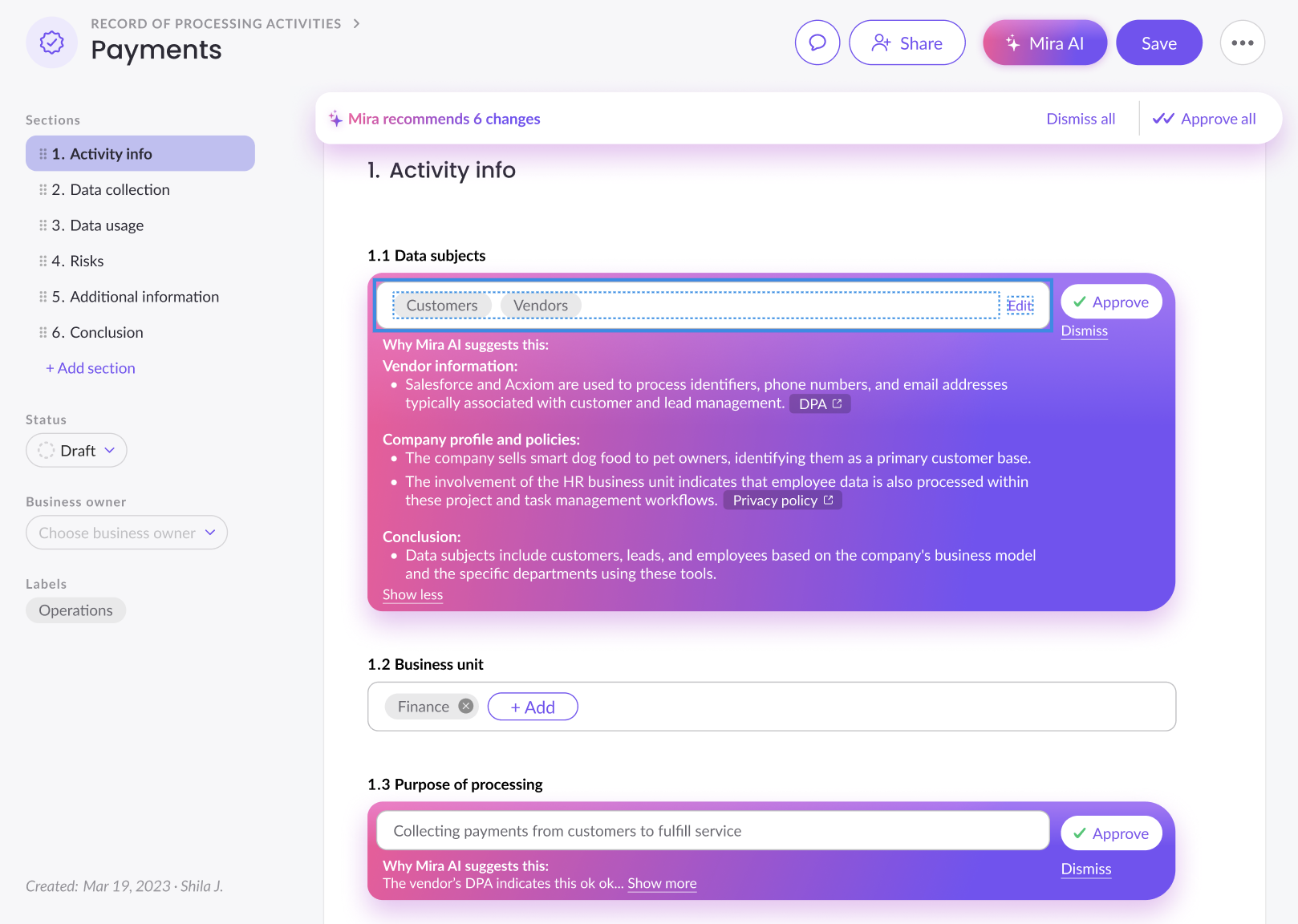The width and height of the screenshot is (1298, 924).
Task: Open the comments speech bubble icon
Action: [817, 43]
